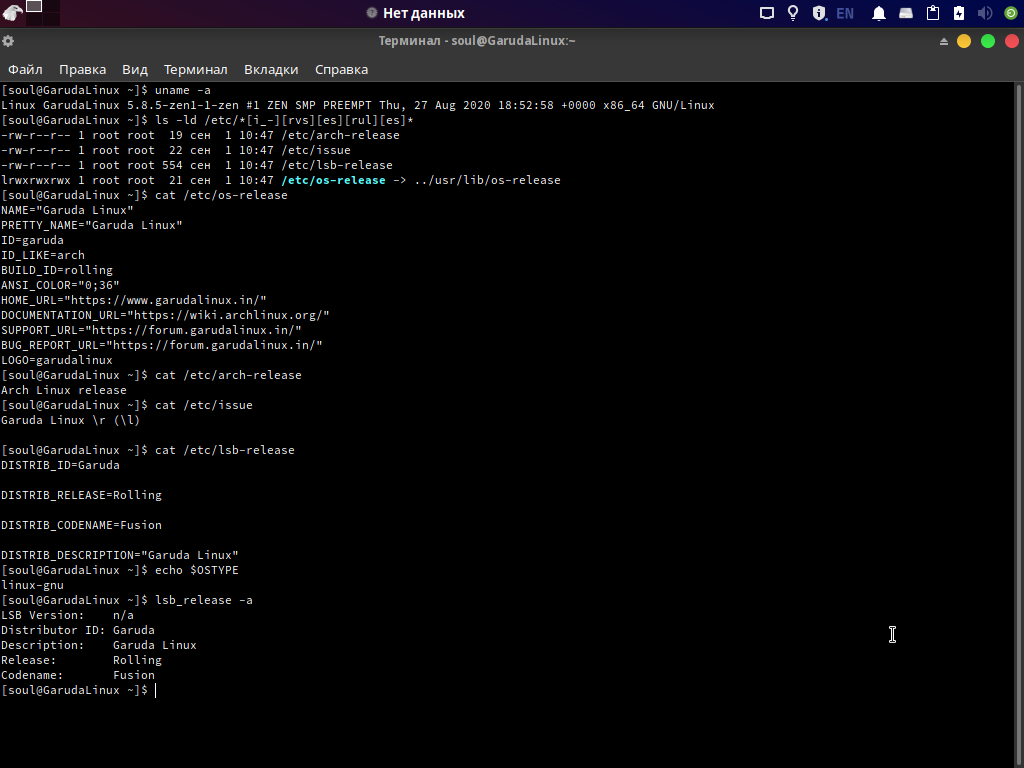Click the HOME_URL garudalinux.in line

(x=134, y=300)
